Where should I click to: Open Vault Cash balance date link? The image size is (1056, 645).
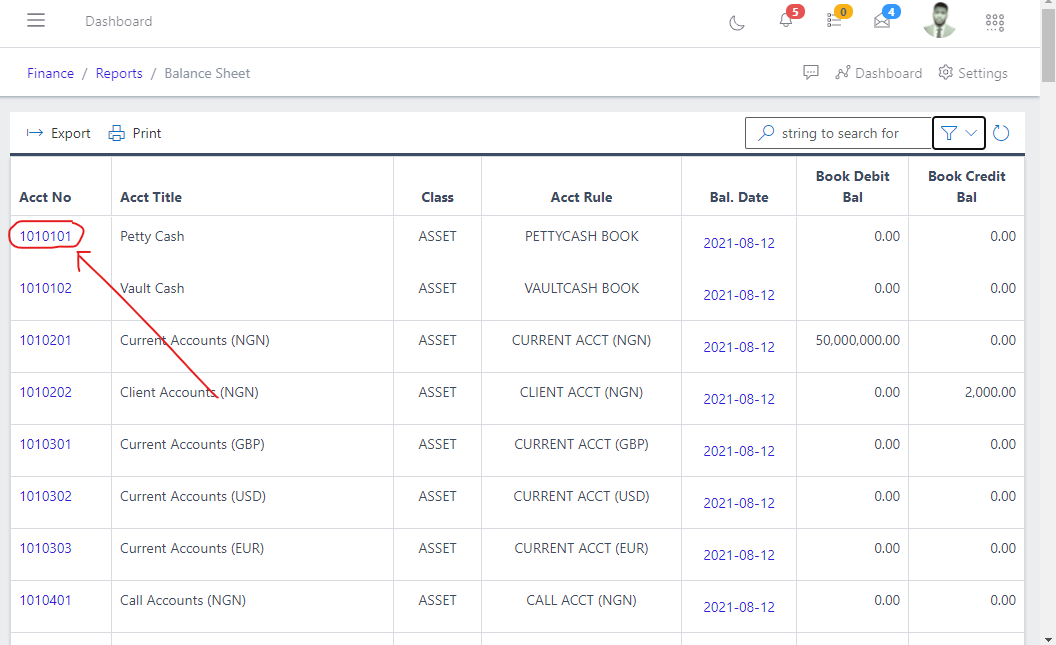tap(739, 295)
